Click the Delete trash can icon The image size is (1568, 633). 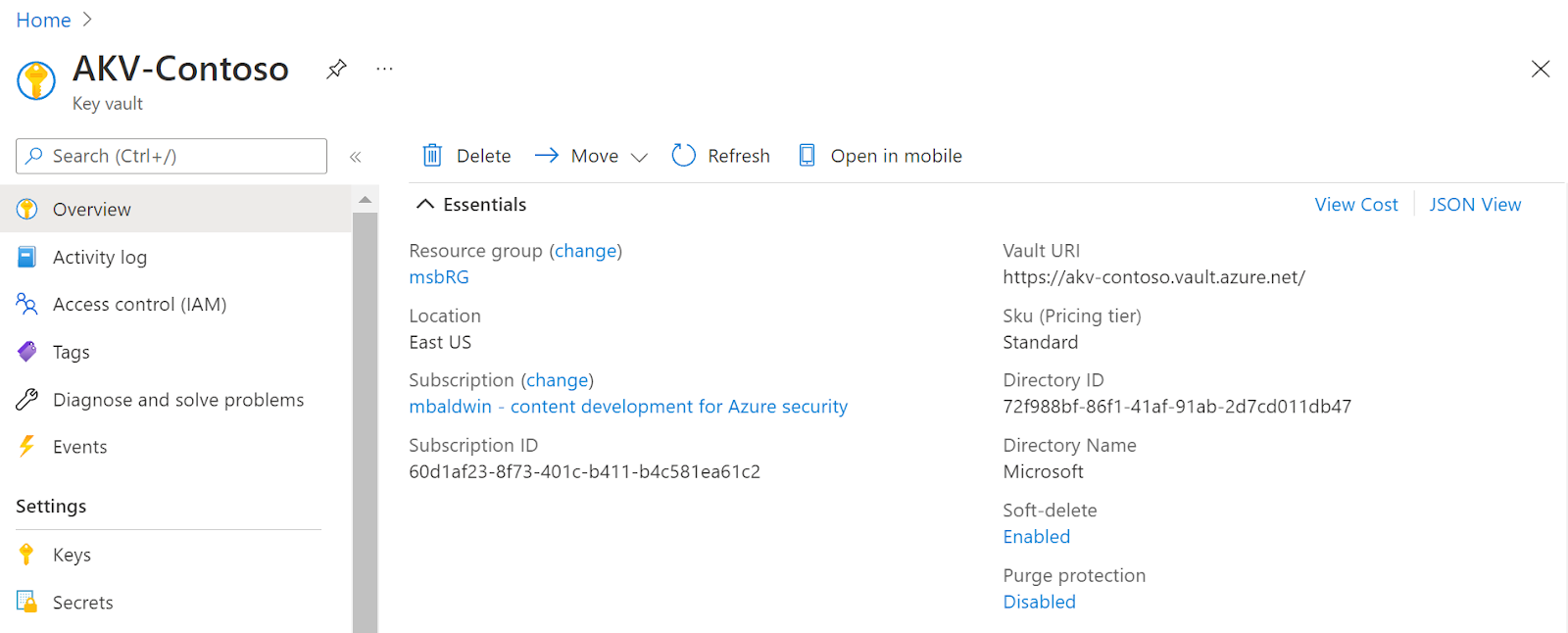432,156
